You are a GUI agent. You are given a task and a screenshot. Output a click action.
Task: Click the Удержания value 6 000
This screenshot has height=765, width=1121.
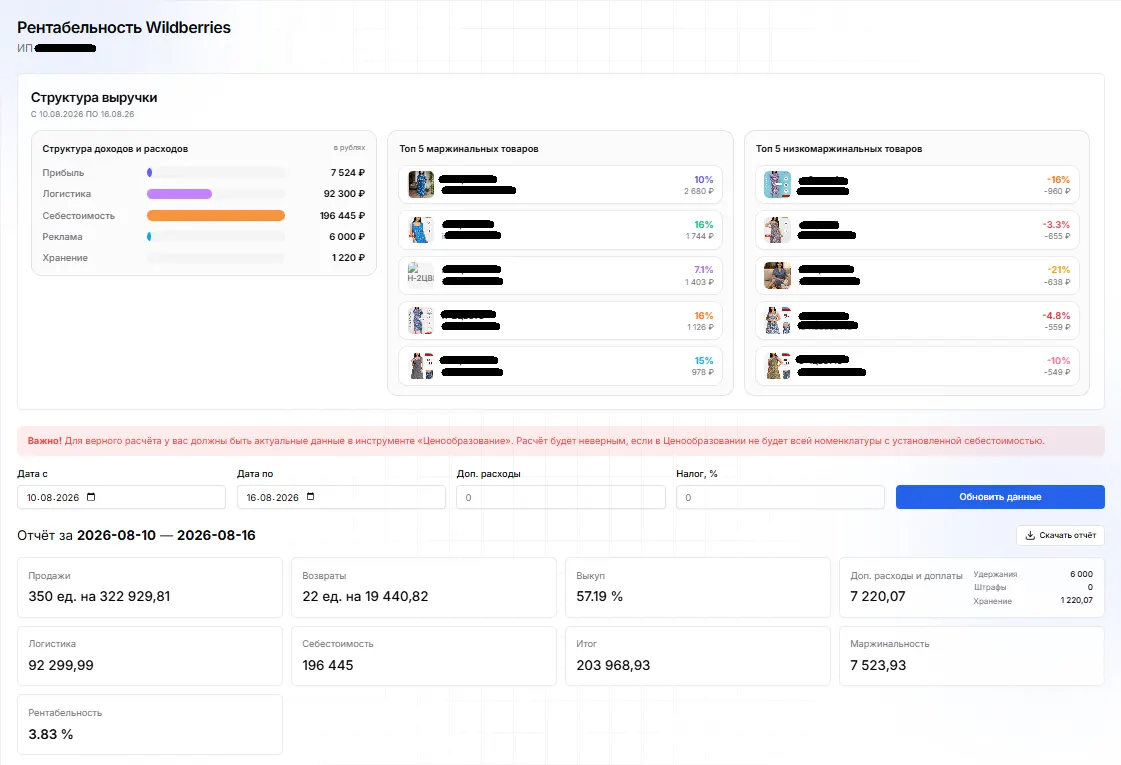[1081, 574]
